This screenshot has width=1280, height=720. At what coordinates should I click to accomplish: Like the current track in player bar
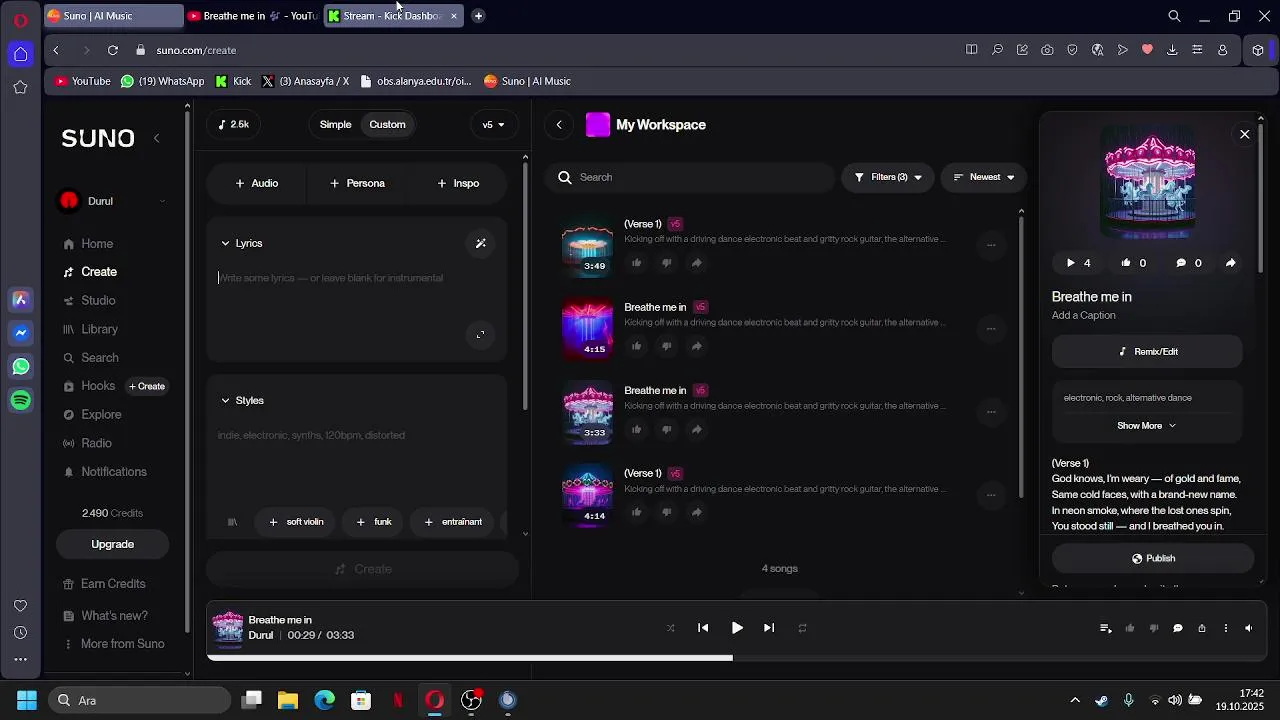coord(1130,628)
